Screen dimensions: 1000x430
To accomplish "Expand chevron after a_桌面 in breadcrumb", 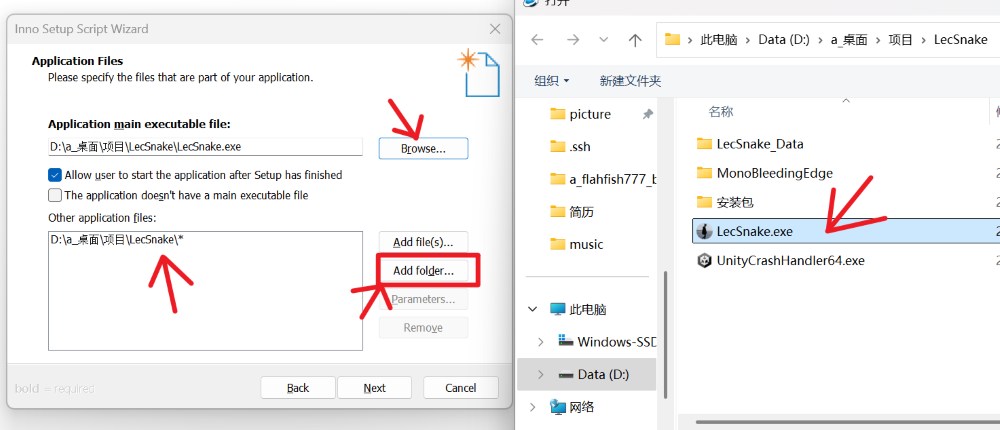I will [x=878, y=40].
